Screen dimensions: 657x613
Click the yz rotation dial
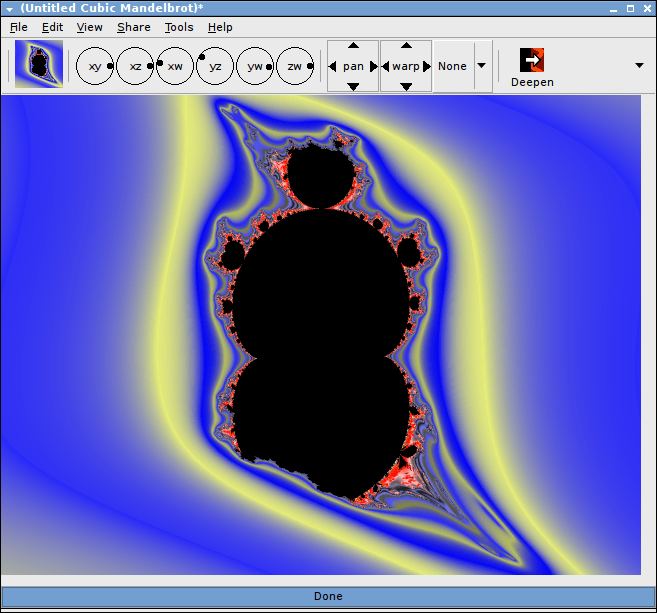(x=215, y=66)
